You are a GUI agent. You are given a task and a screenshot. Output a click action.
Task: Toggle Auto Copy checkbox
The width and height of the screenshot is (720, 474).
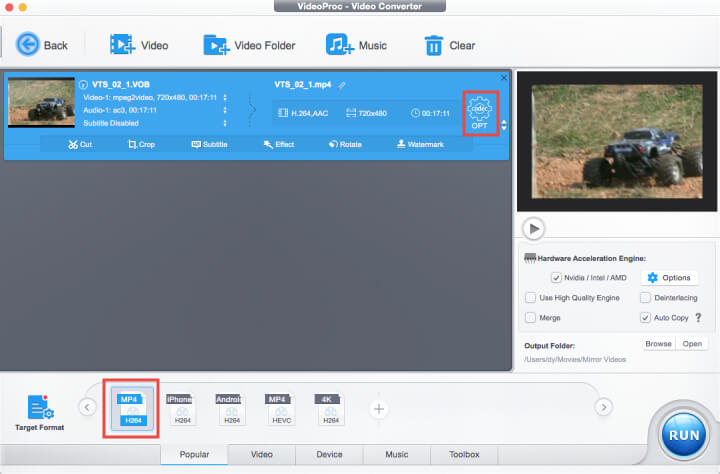[x=645, y=317]
